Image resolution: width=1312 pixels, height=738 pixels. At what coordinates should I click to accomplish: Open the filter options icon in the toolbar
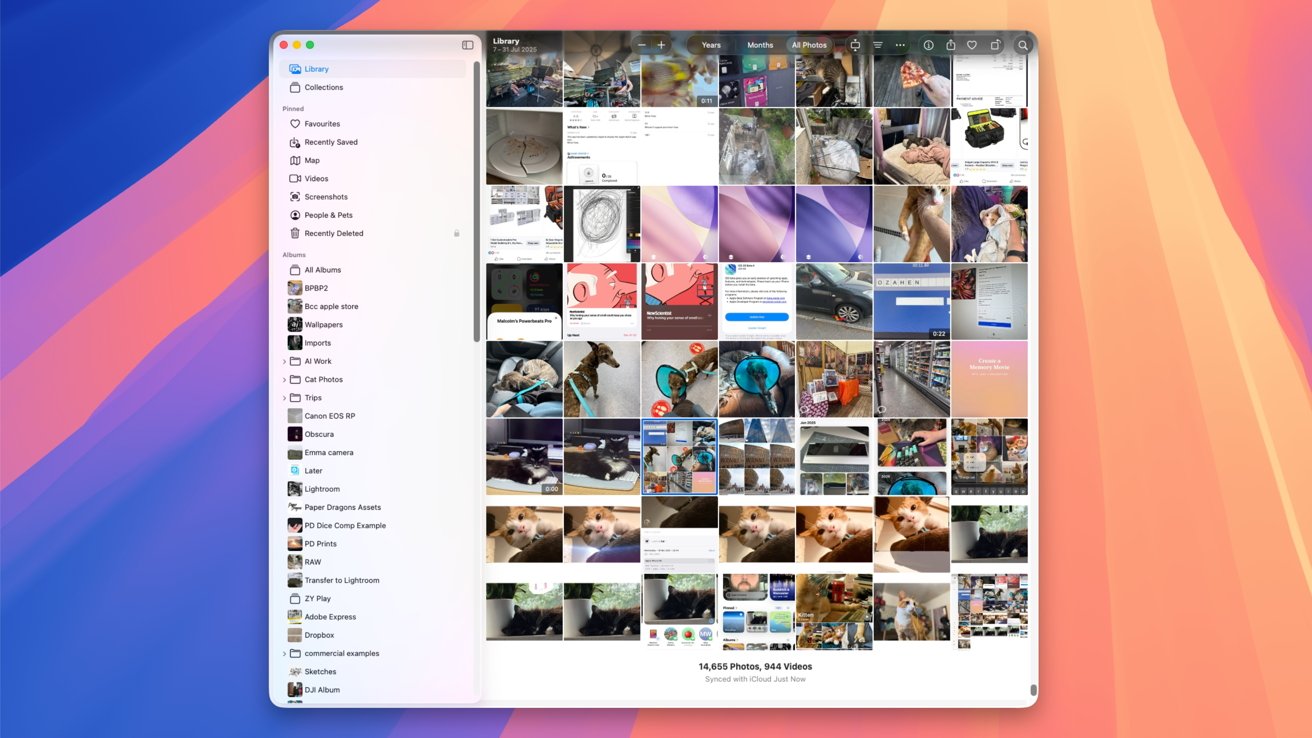[878, 45]
